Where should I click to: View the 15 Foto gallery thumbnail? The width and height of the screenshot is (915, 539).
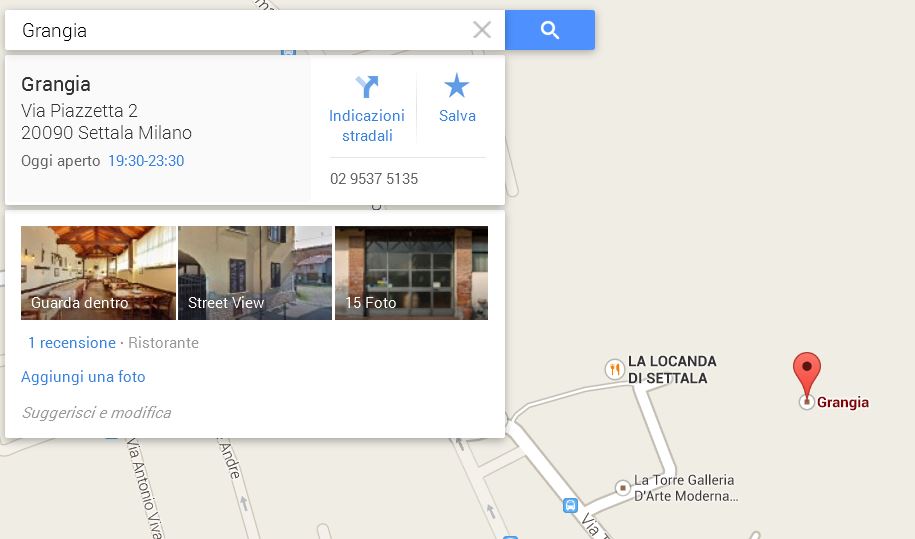(411, 273)
